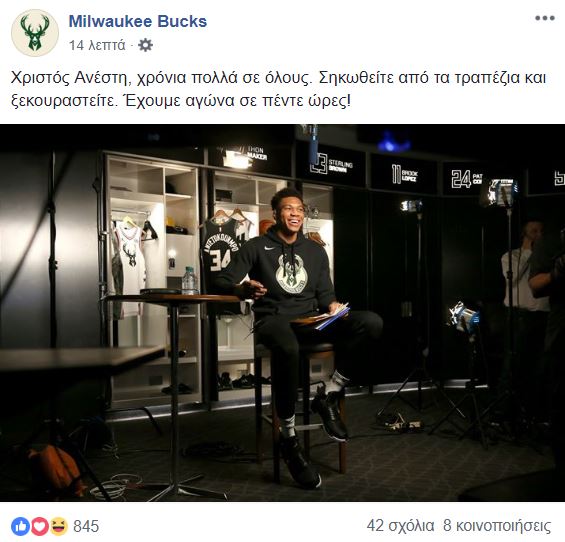
Task: Click the red heart Love reaction icon
Action: [x=40, y=526]
